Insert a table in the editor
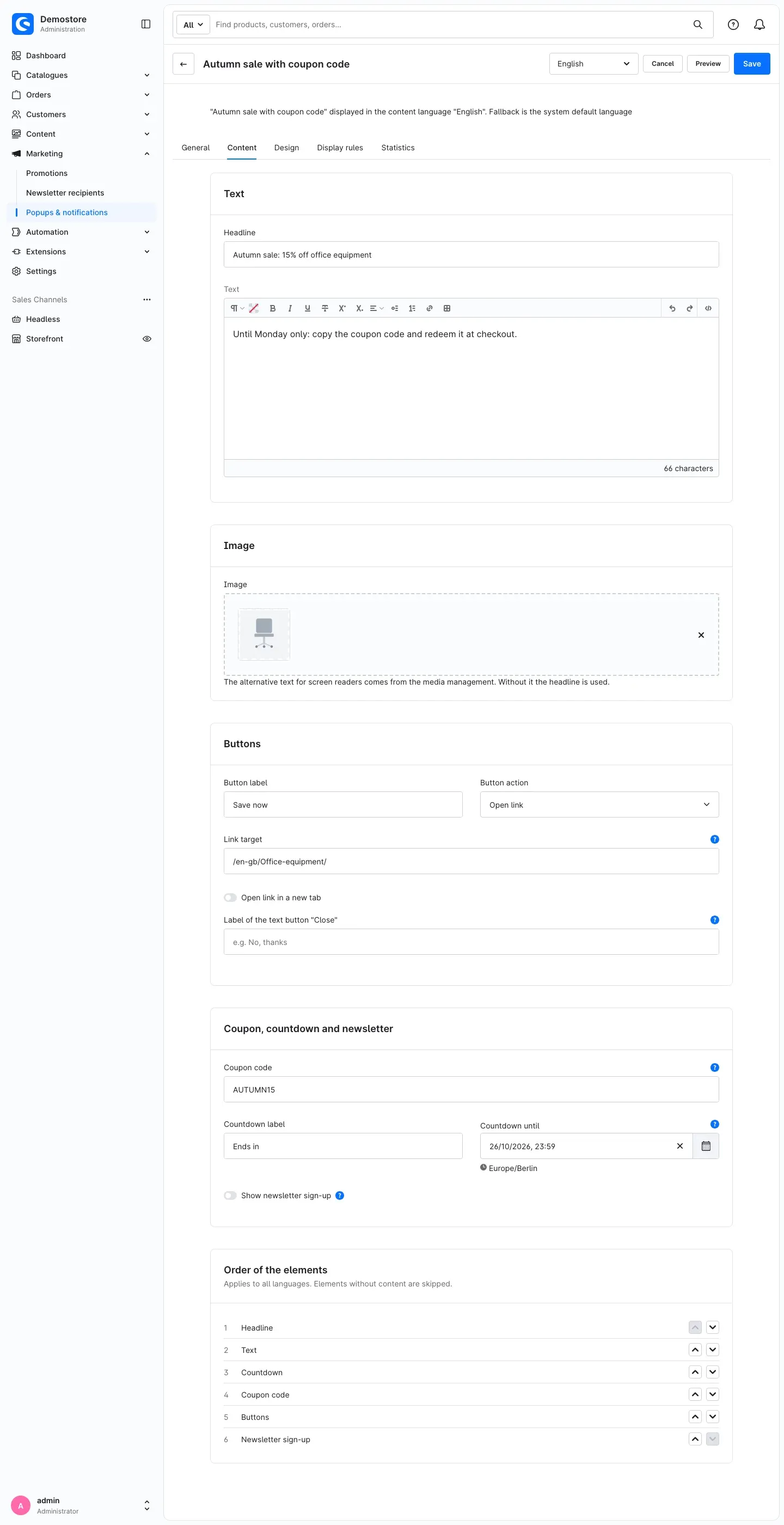 click(447, 308)
